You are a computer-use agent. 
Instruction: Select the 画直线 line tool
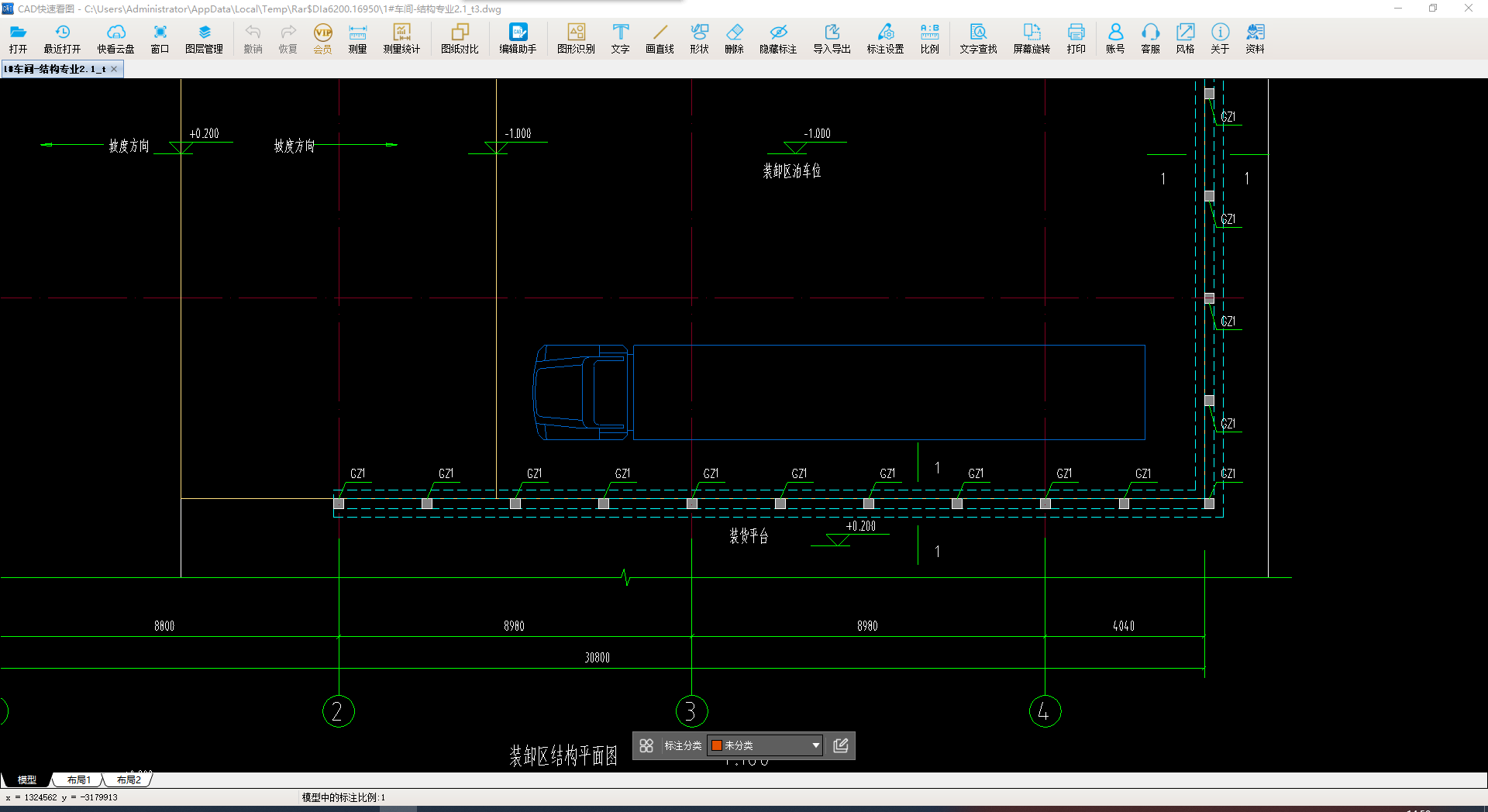(660, 39)
